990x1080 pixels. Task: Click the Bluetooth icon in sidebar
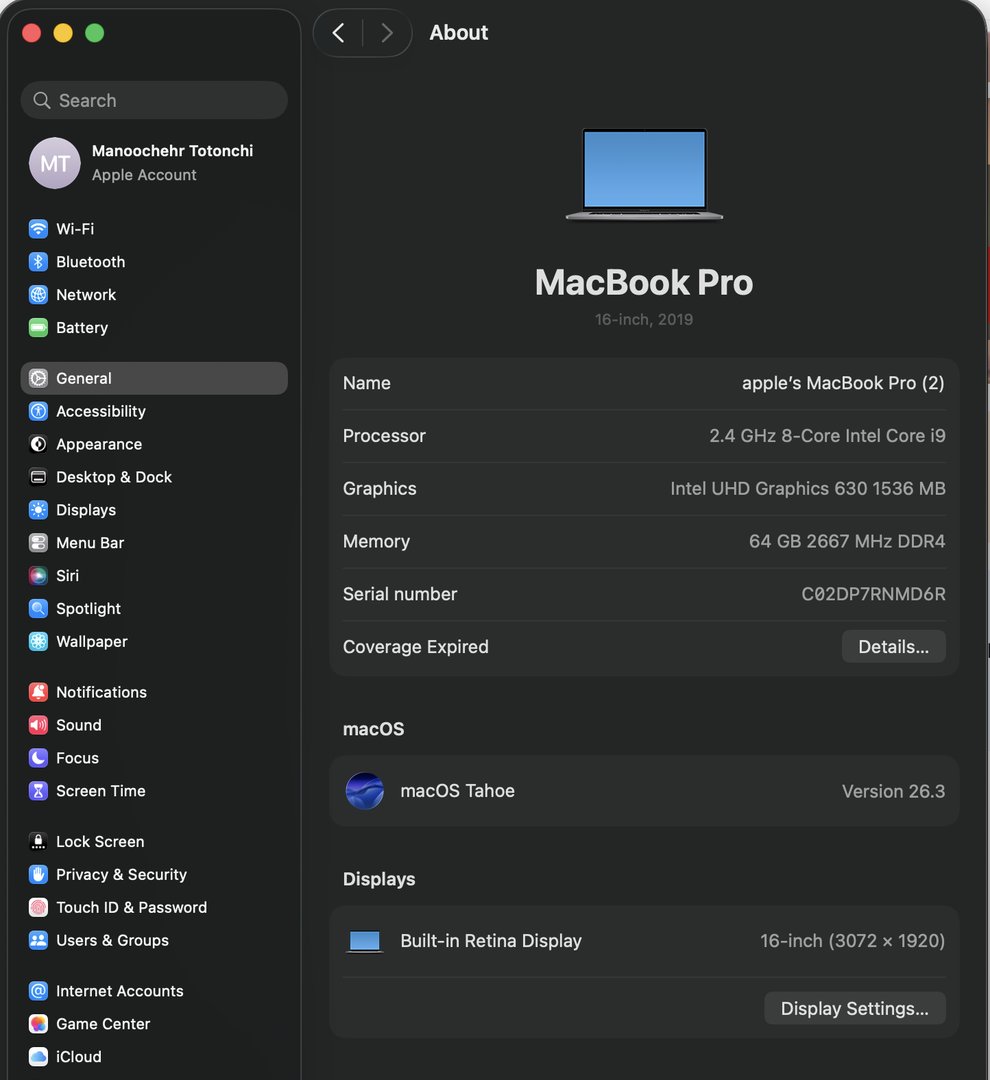(x=39, y=262)
